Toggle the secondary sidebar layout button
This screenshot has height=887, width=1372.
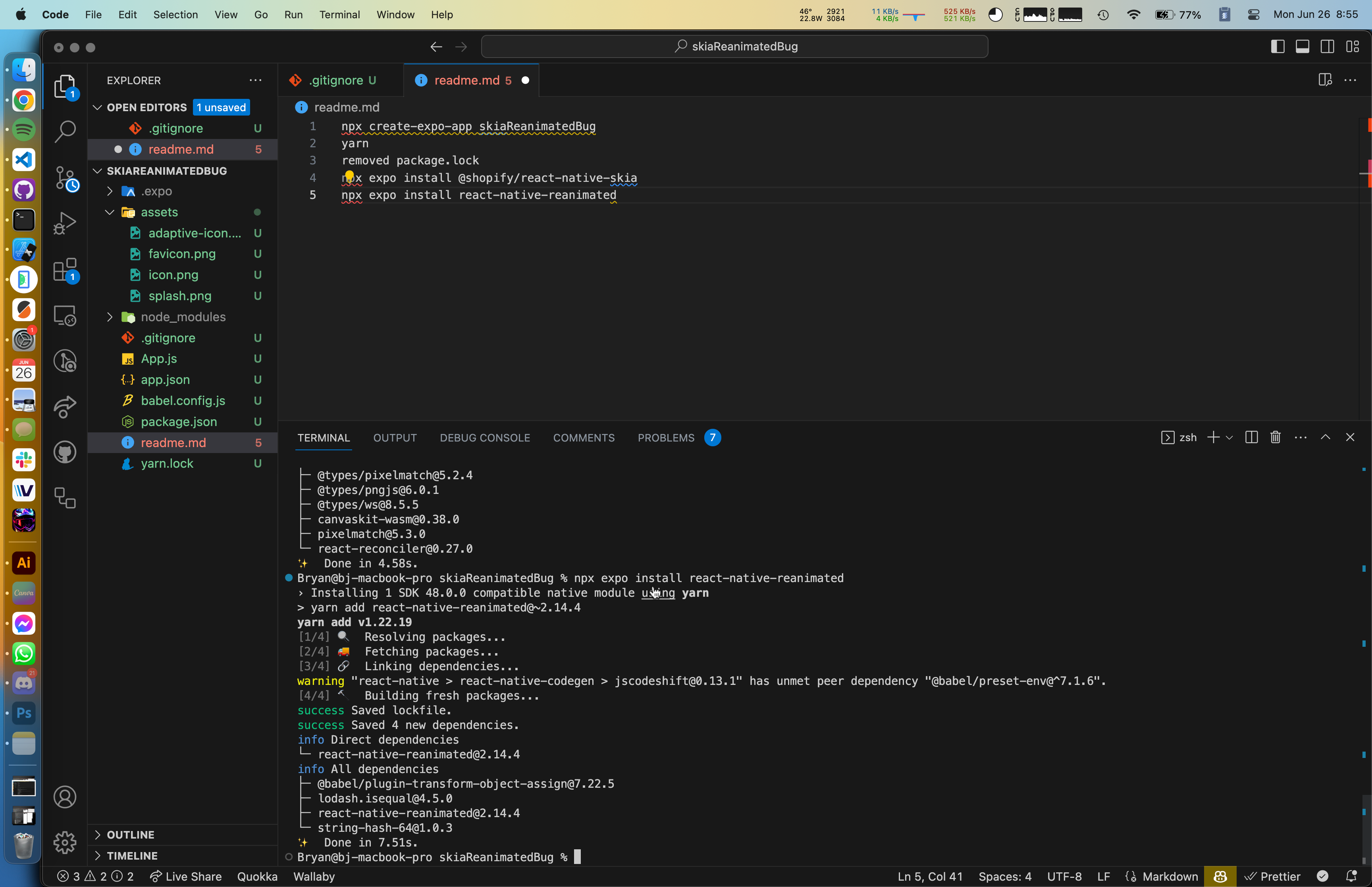pos(1327,47)
